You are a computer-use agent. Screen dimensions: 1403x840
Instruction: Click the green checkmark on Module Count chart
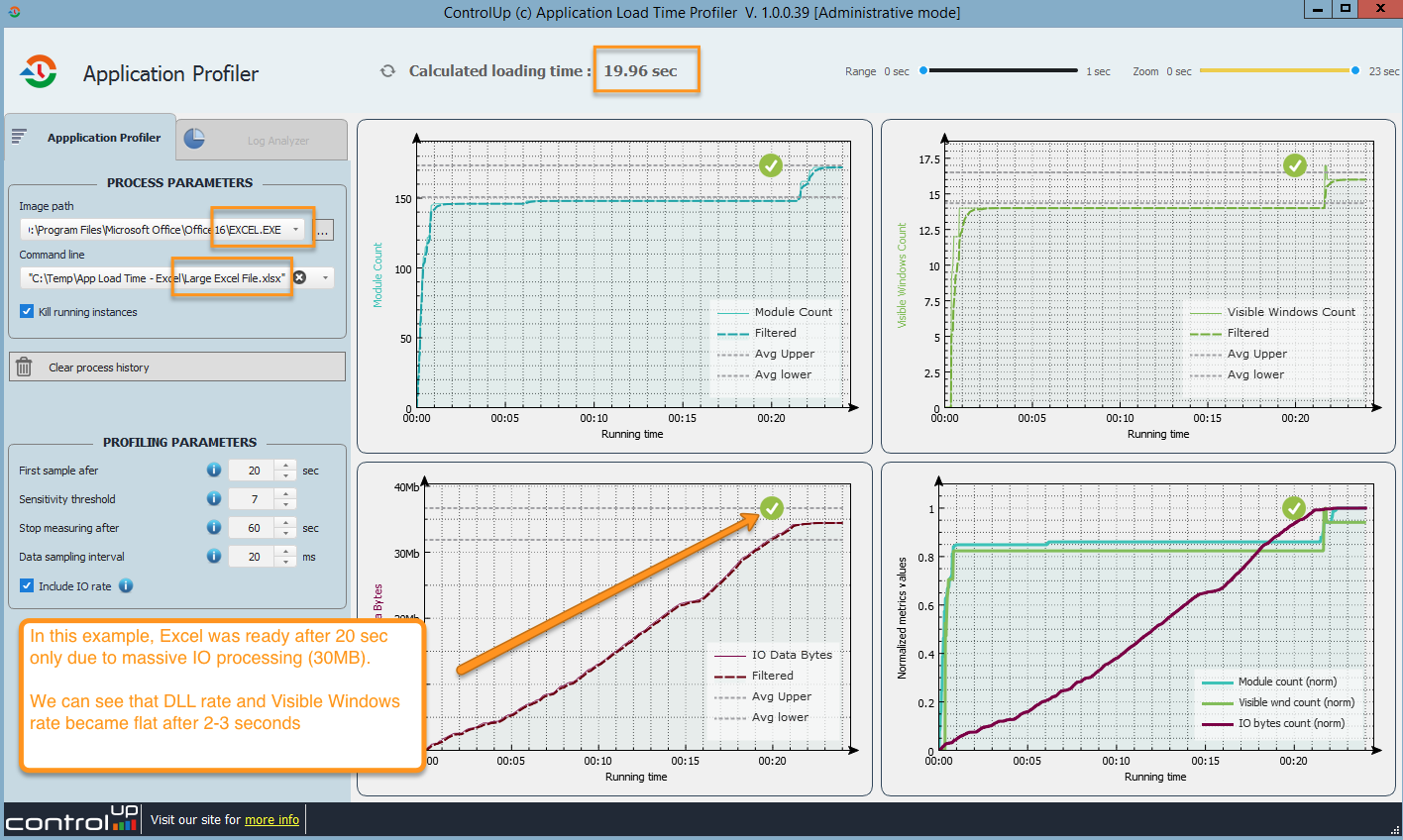click(771, 165)
